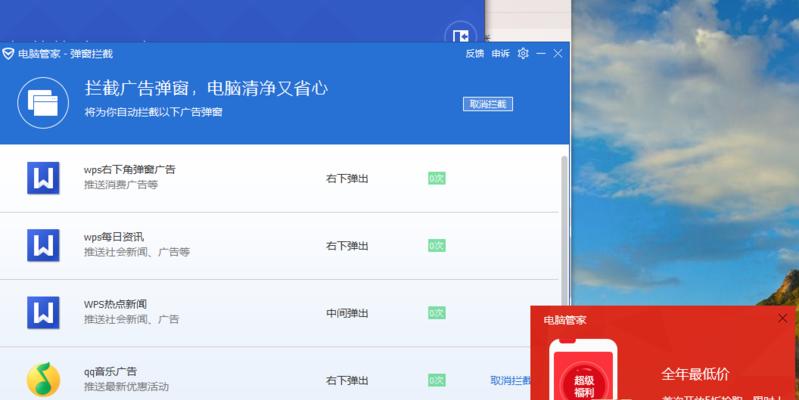This screenshot has width=799, height=400.
Task: Click the exit icon in the background window
Action: [461, 36]
